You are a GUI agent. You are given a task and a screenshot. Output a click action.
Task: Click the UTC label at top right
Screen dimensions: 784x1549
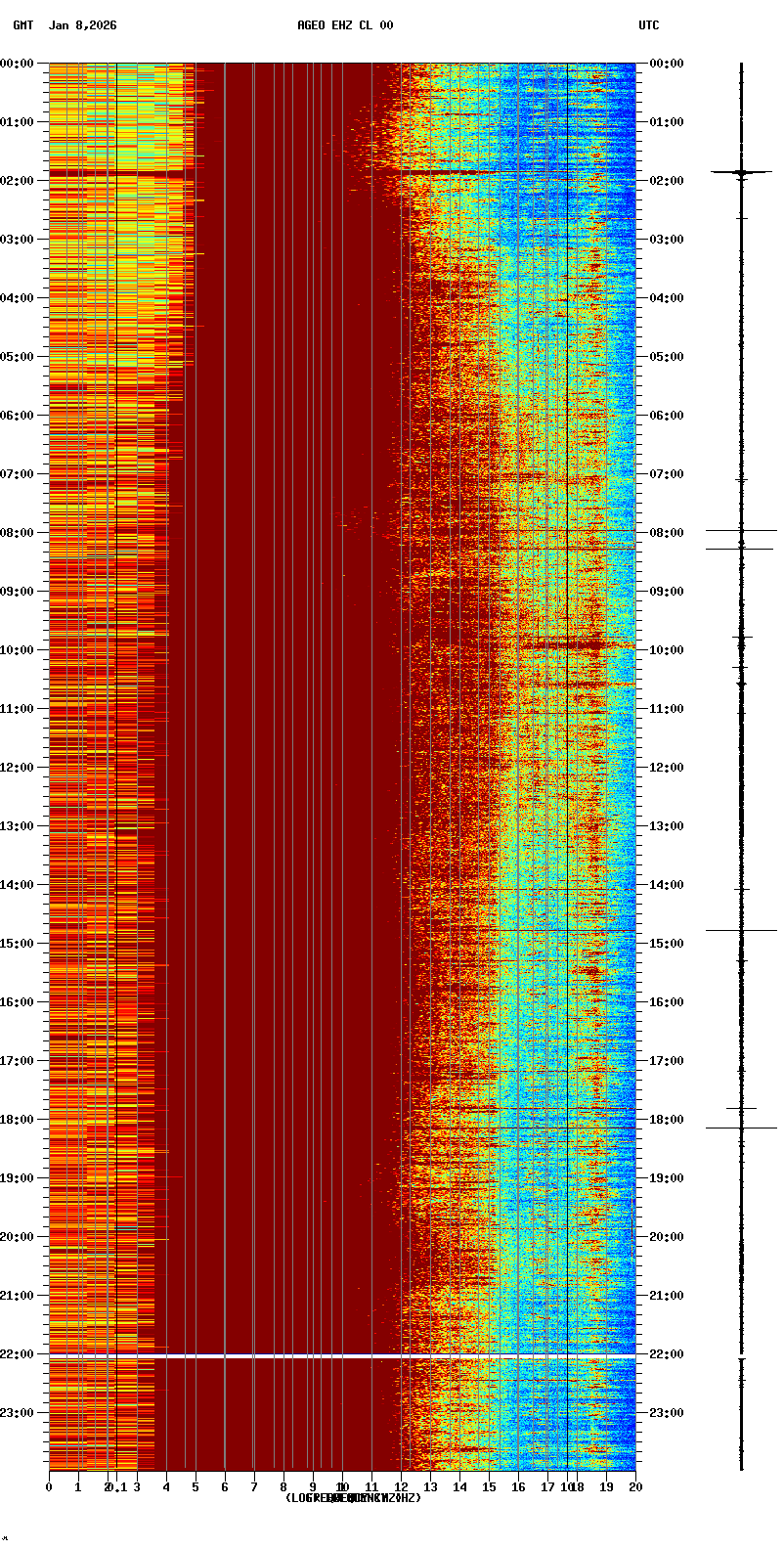649,25
